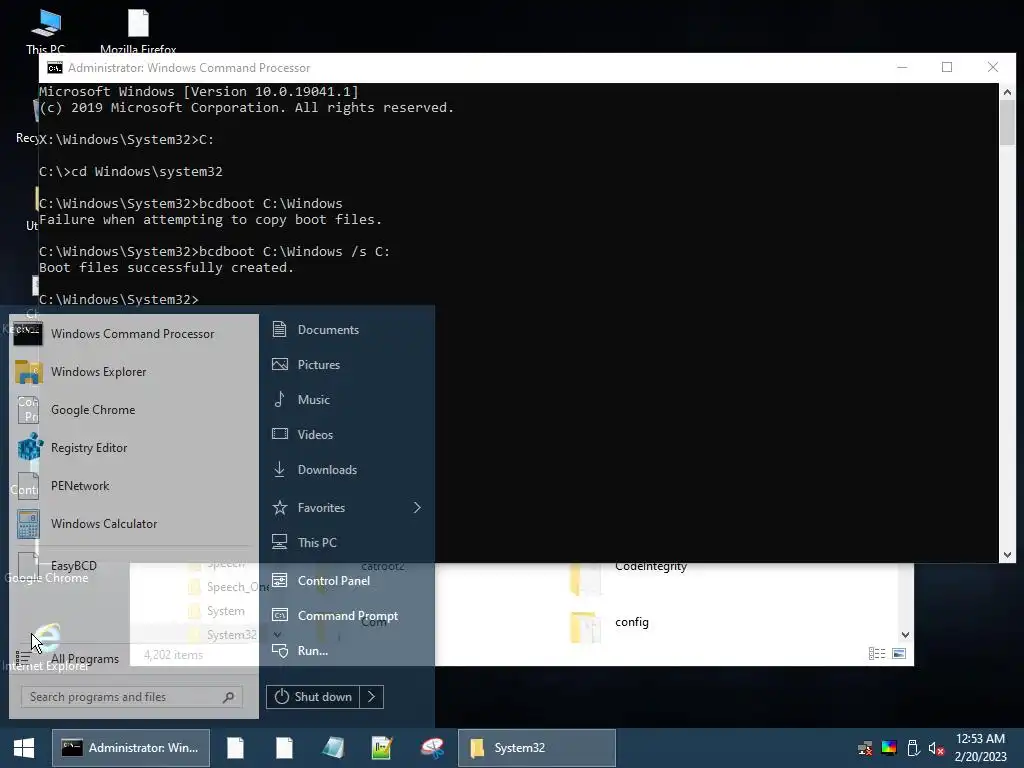Click the Favorites star icon
The width and height of the screenshot is (1024, 768).
coord(280,507)
